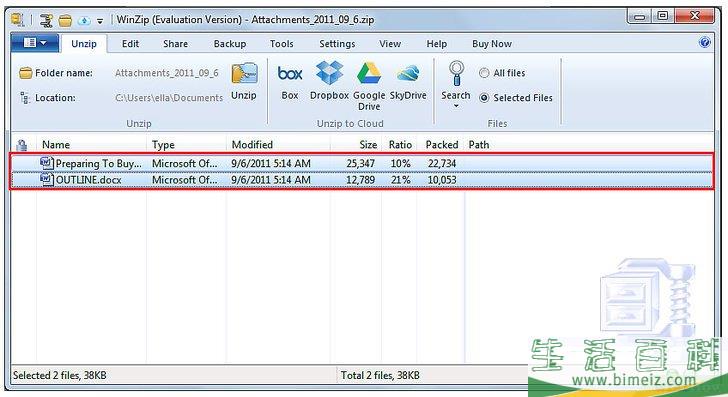Click the open folder quick access icon
Screen dimensions: 728x397
(65, 20)
